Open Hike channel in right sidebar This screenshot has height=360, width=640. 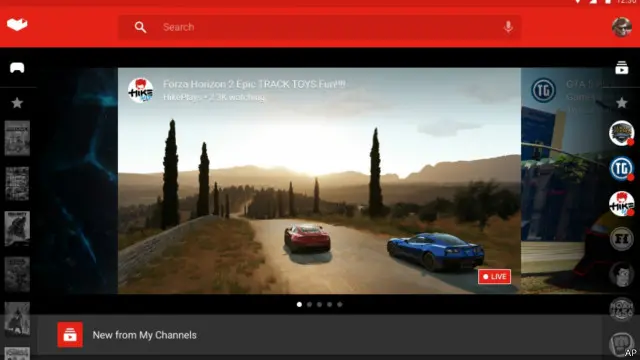tap(622, 203)
